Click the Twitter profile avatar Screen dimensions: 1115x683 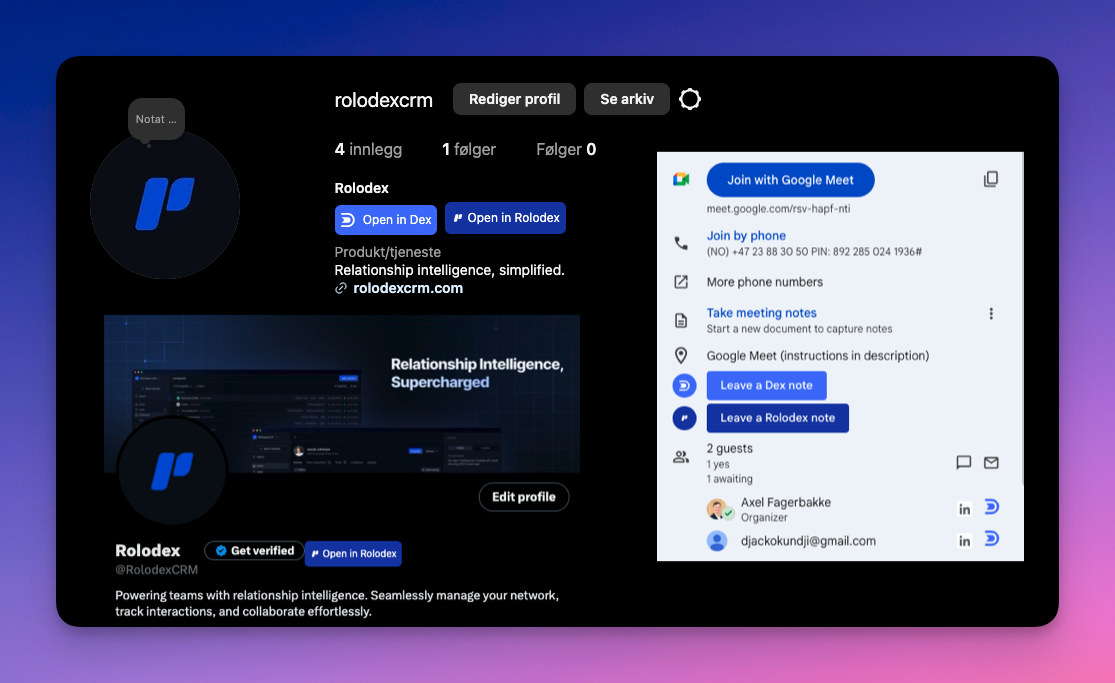[172, 471]
